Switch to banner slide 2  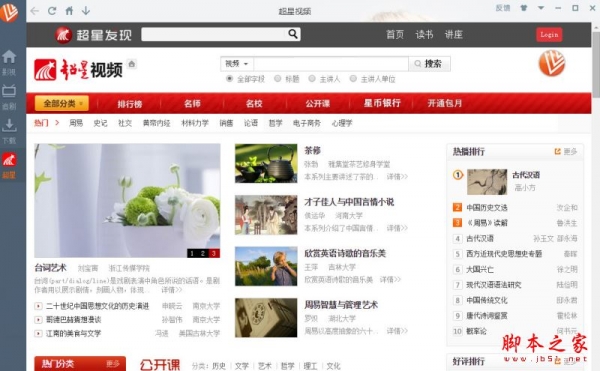pos(203,253)
